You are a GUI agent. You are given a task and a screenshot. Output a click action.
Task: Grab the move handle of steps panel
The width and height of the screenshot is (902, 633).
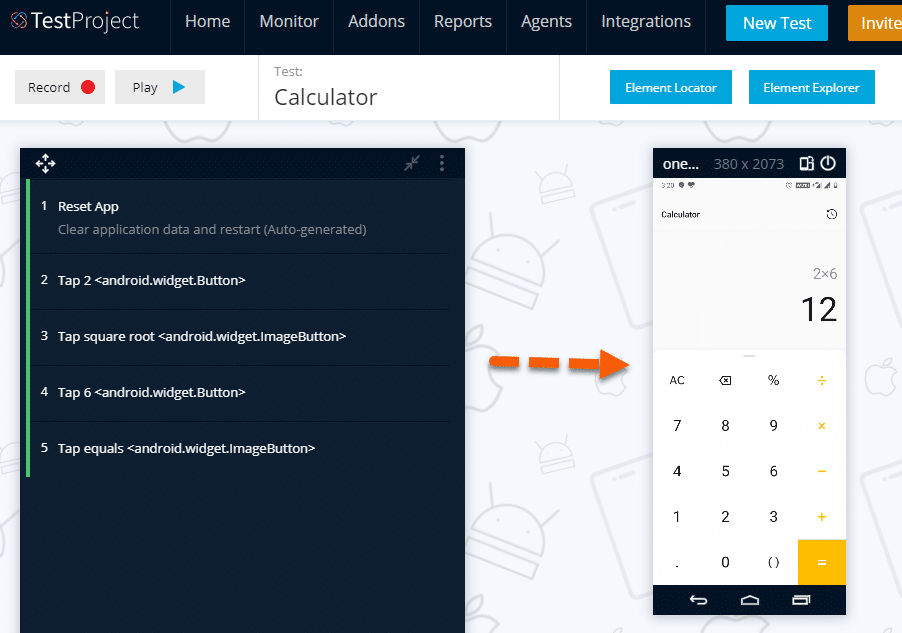[x=45, y=163]
